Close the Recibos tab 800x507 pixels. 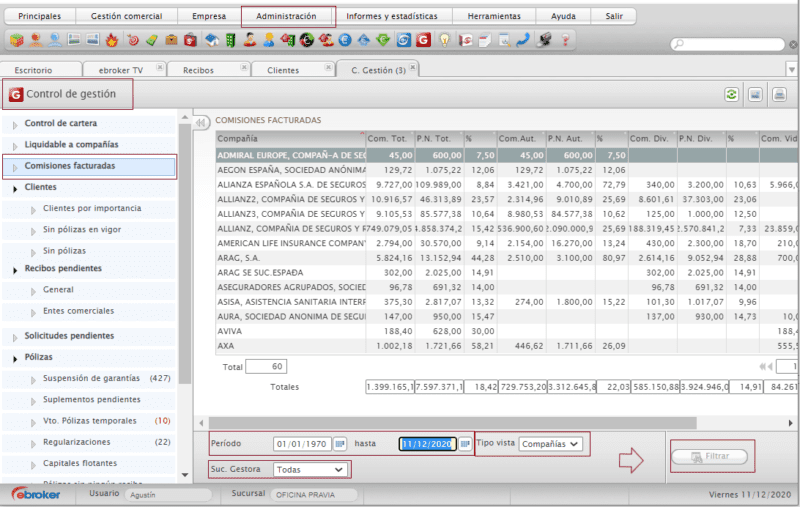tap(244, 67)
